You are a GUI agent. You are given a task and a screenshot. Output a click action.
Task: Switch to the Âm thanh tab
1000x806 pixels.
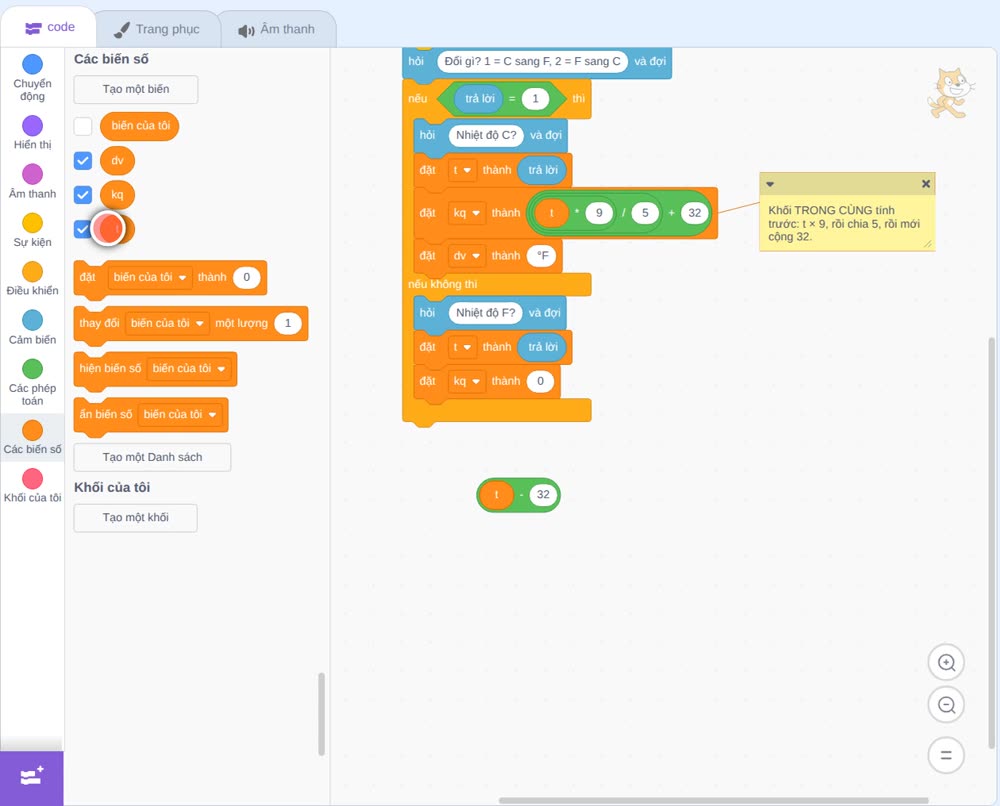[x=277, y=29]
